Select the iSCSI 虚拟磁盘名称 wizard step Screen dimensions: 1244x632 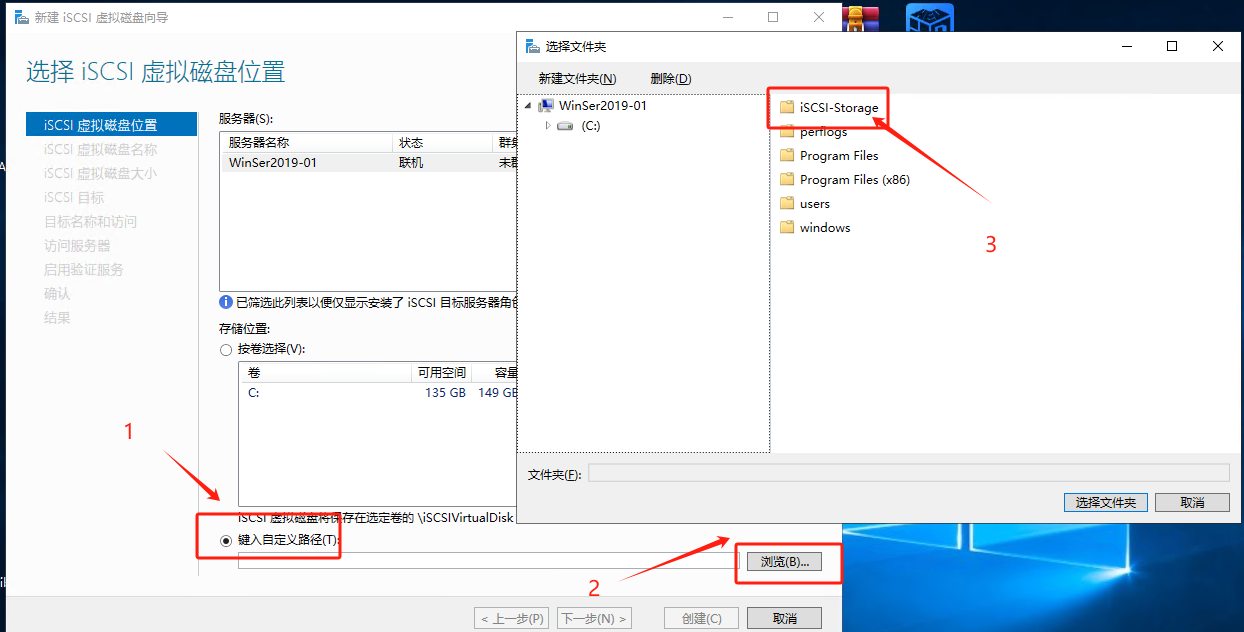pos(100,149)
